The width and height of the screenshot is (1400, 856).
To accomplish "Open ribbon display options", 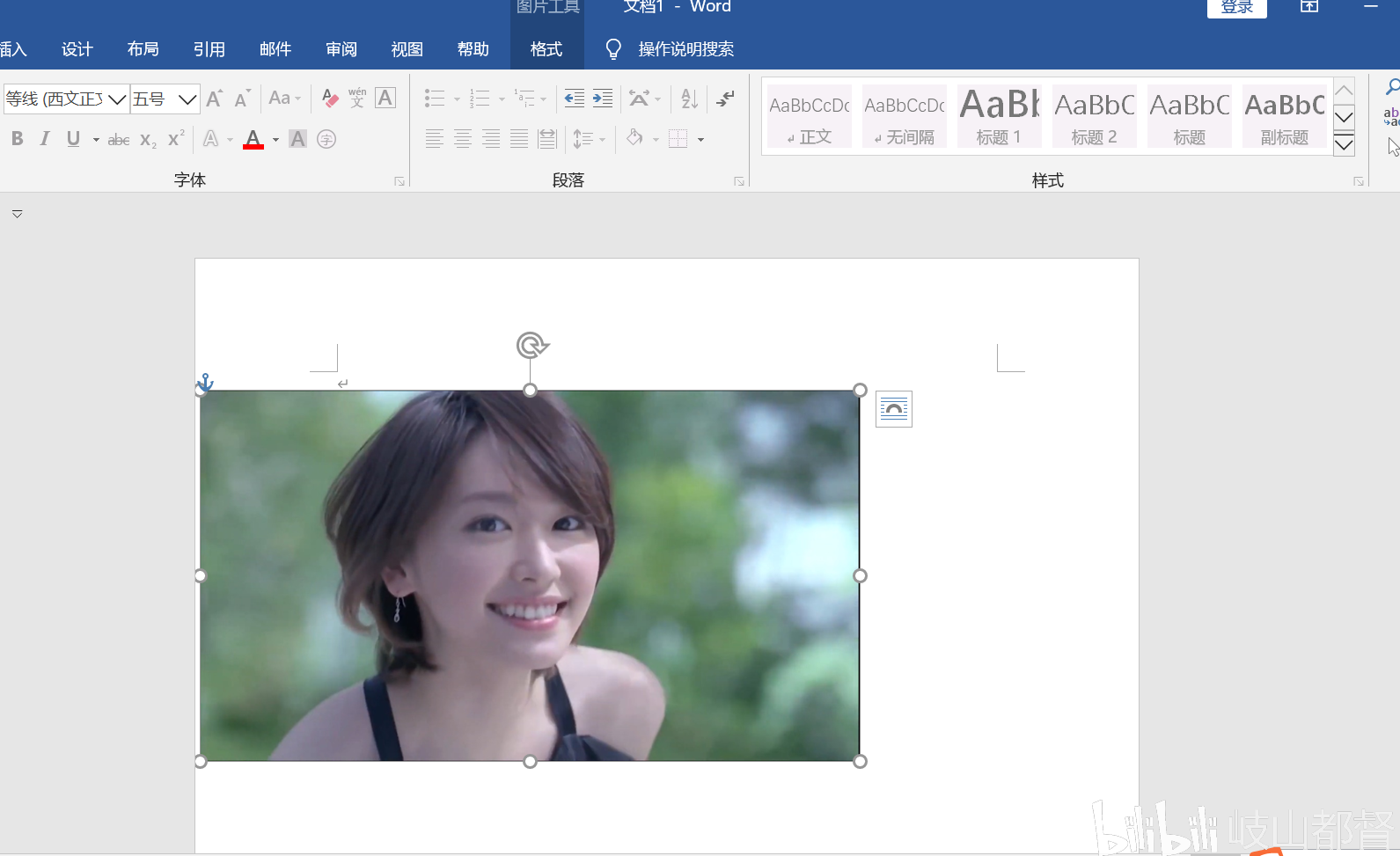I will click(x=1309, y=7).
